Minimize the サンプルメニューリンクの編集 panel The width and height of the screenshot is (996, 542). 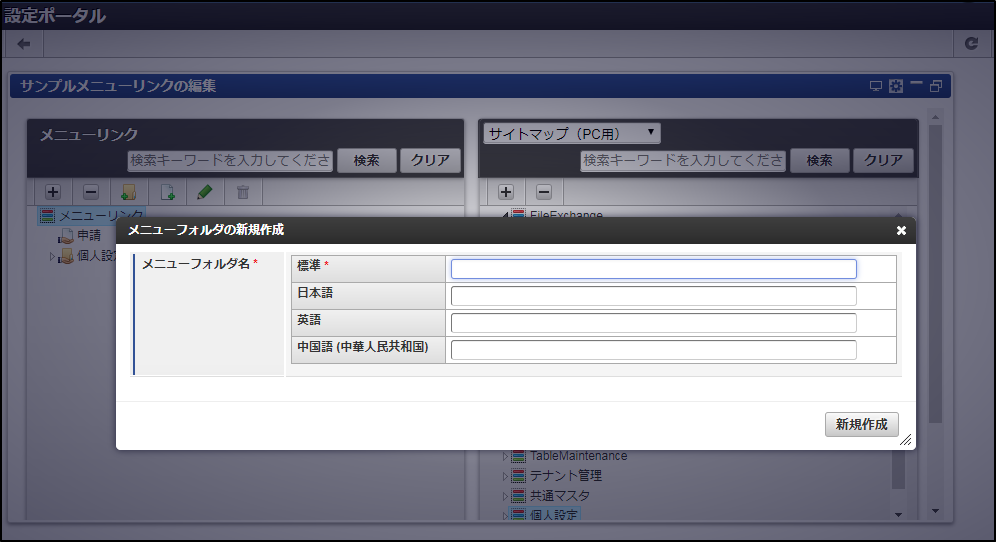[916, 84]
